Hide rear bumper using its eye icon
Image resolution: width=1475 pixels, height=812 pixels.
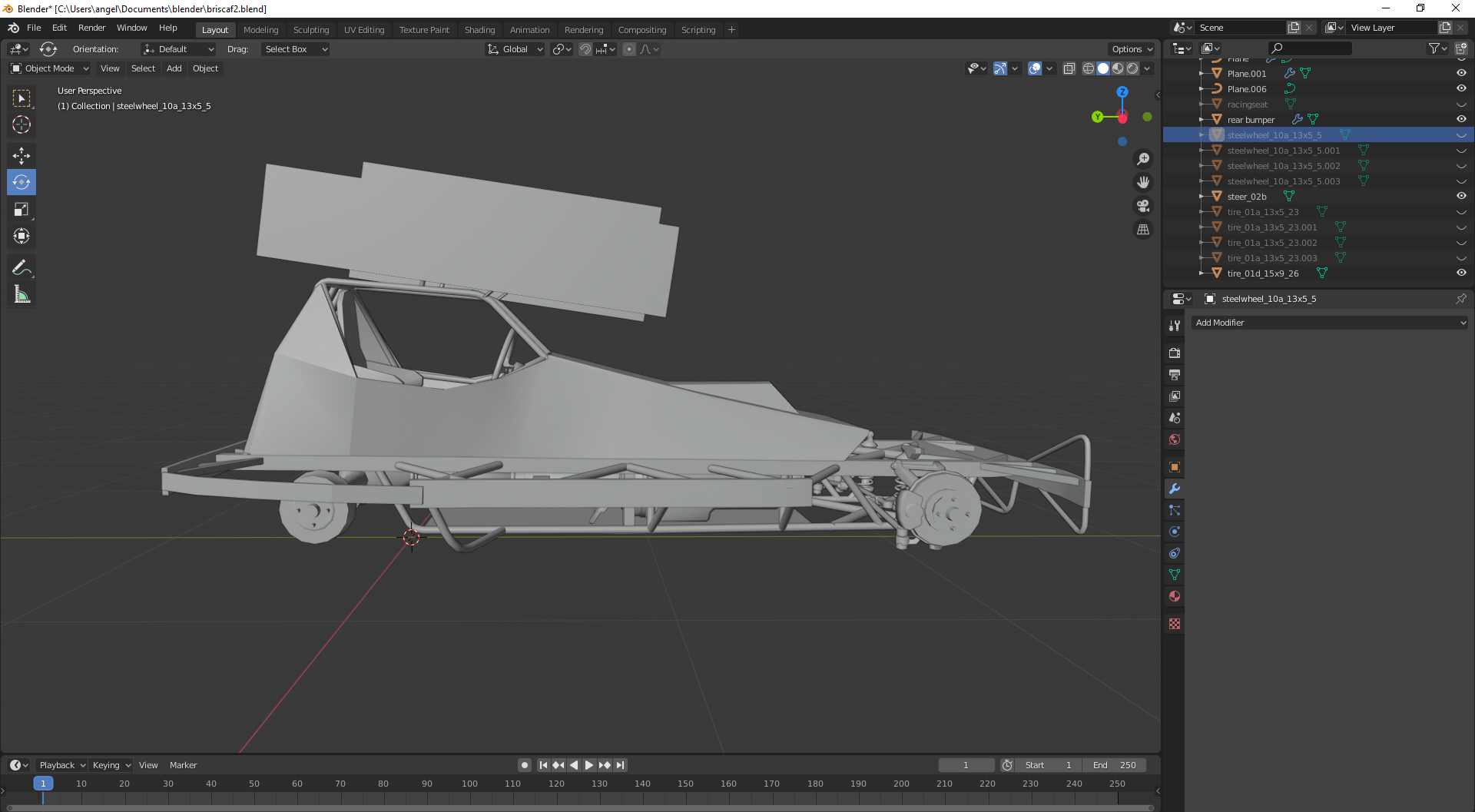coord(1461,119)
